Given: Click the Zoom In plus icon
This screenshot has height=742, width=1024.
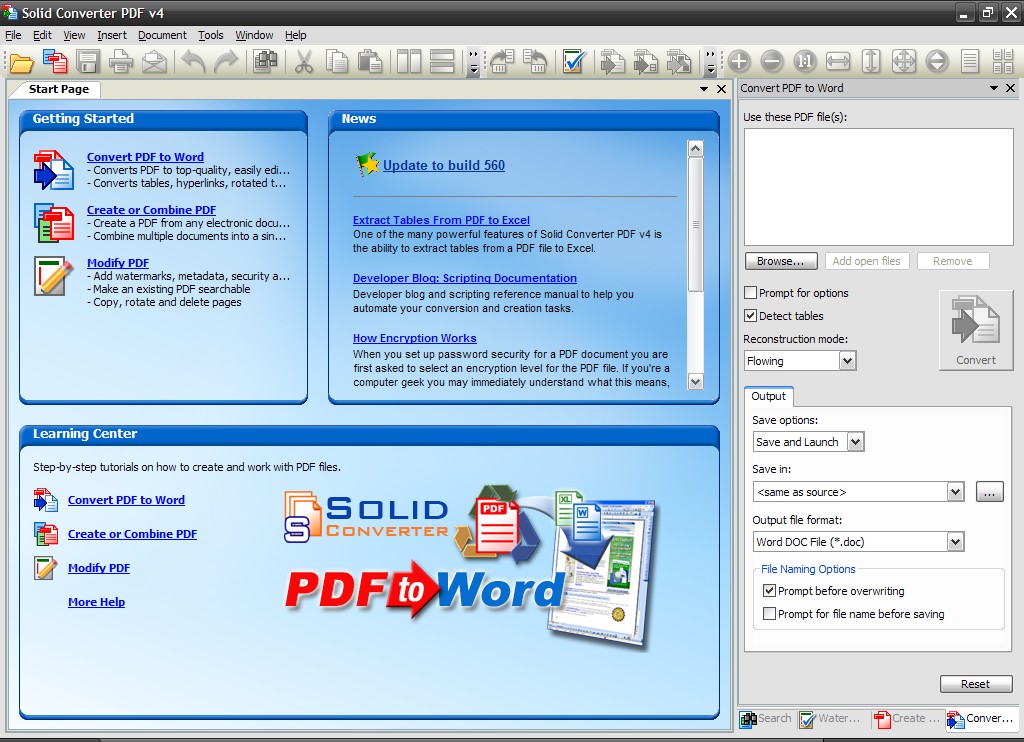Looking at the screenshot, I should click(x=739, y=62).
